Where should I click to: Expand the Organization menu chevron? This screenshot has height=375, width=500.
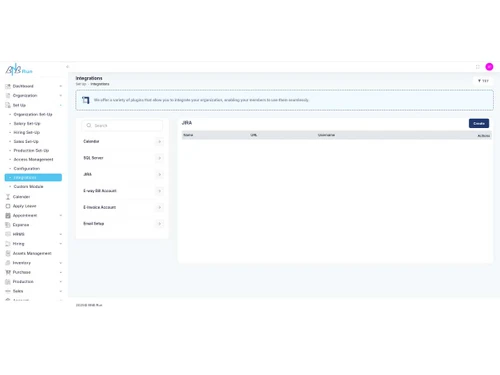coord(61,96)
